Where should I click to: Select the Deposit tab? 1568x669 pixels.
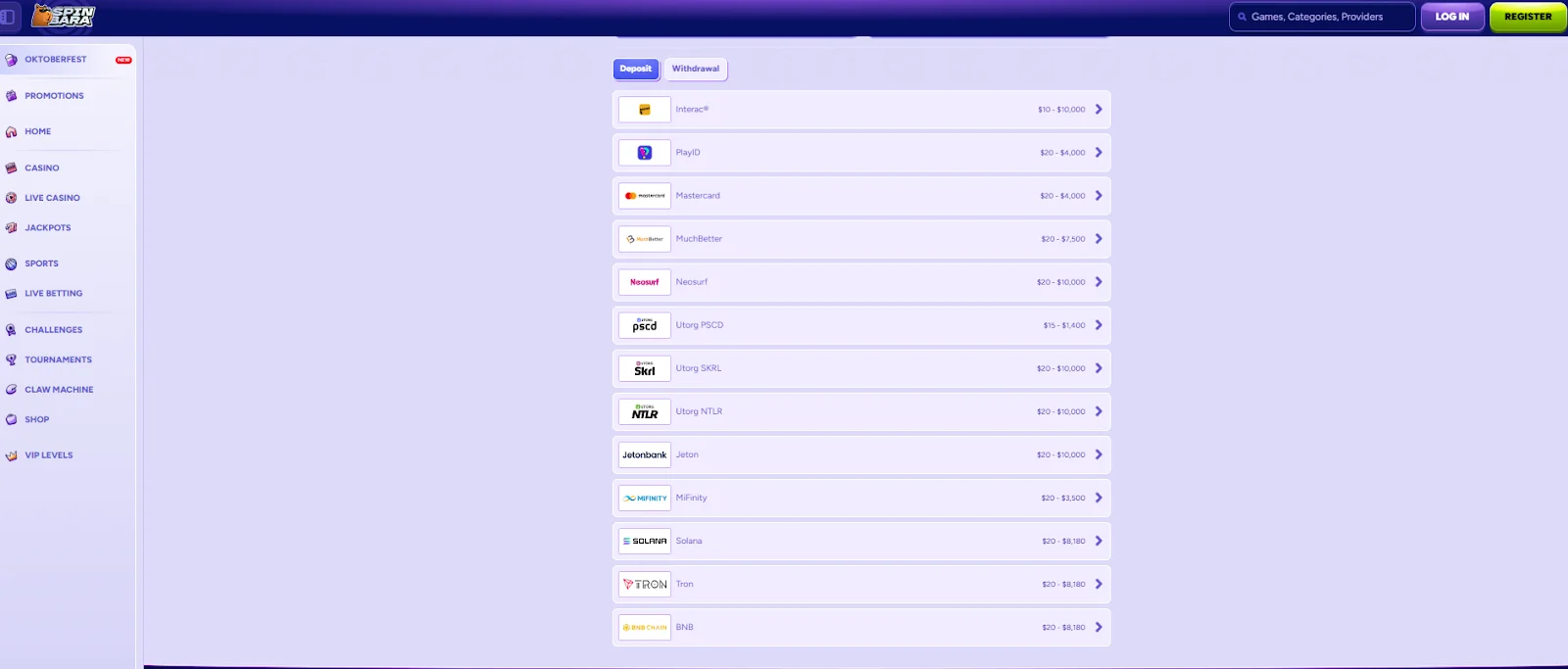click(x=636, y=69)
